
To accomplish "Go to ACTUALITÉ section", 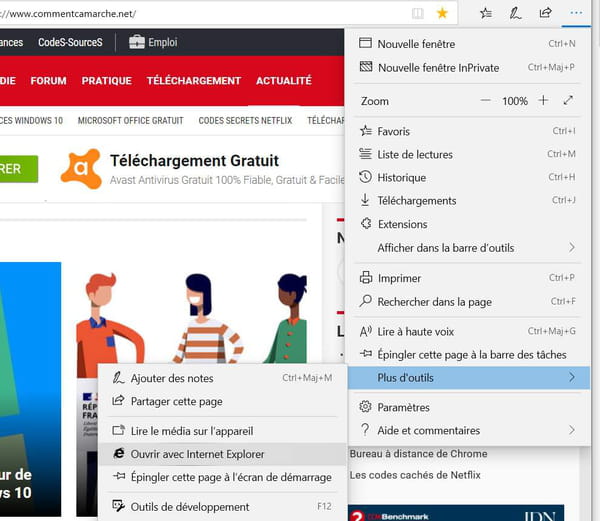I will pos(284,81).
